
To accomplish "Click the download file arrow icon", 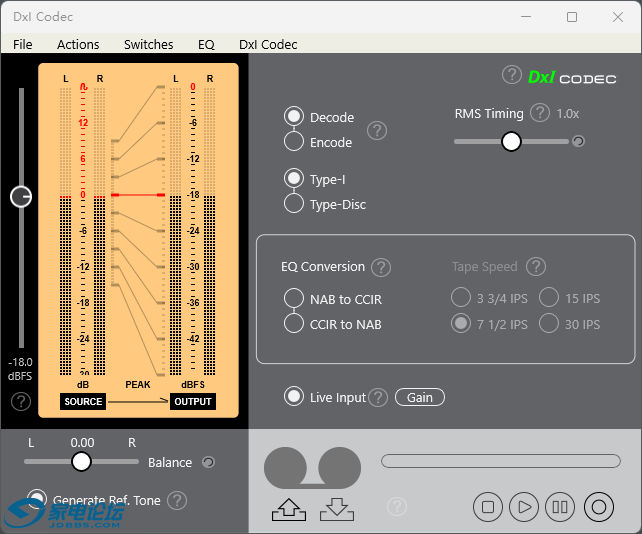I will tap(337, 510).
